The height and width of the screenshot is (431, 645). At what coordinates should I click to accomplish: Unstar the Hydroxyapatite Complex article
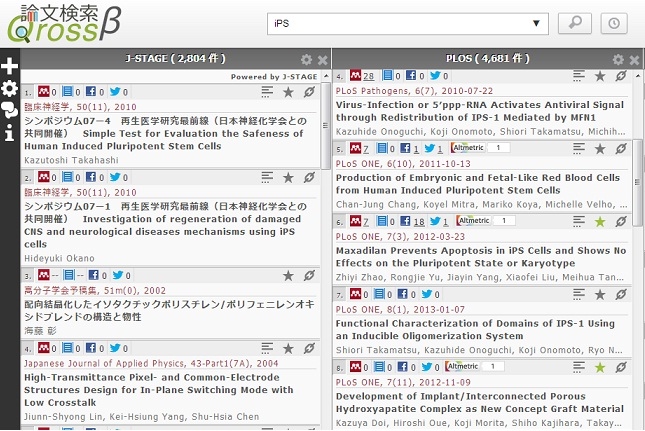(600, 367)
